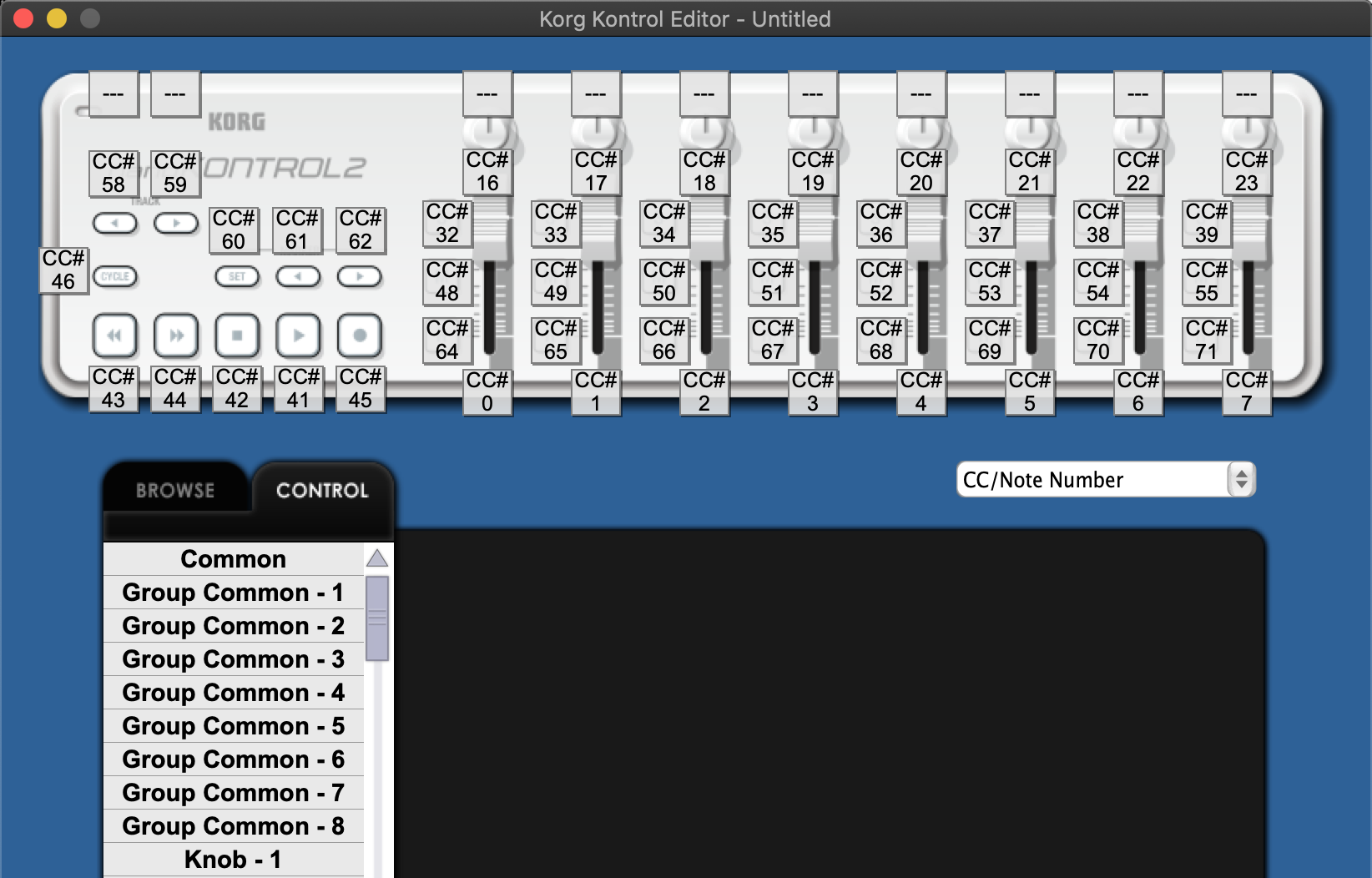
Task: Select the CC# 68 record button label
Action: pos(881,341)
